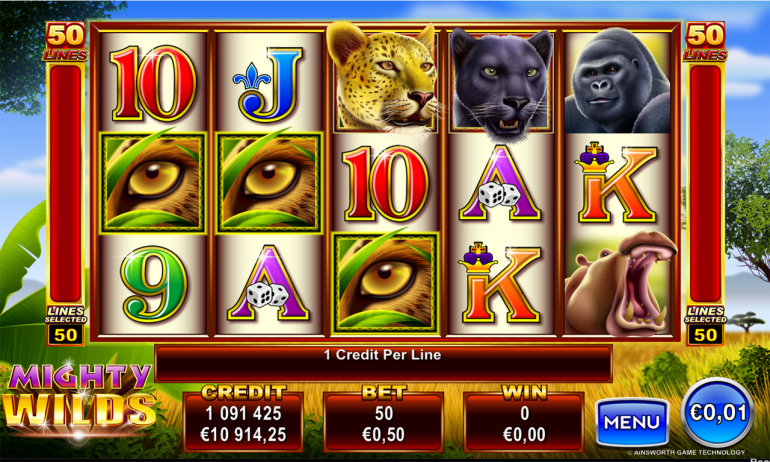770x462 pixels.
Task: Click the roaring hippo symbol
Action: tap(620, 285)
